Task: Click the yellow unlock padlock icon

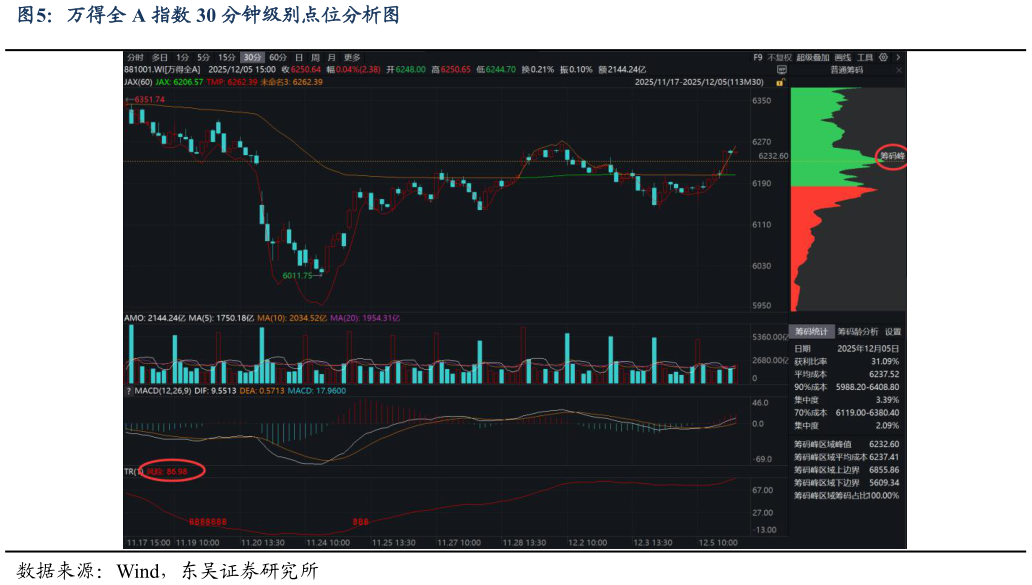Action: (780, 82)
